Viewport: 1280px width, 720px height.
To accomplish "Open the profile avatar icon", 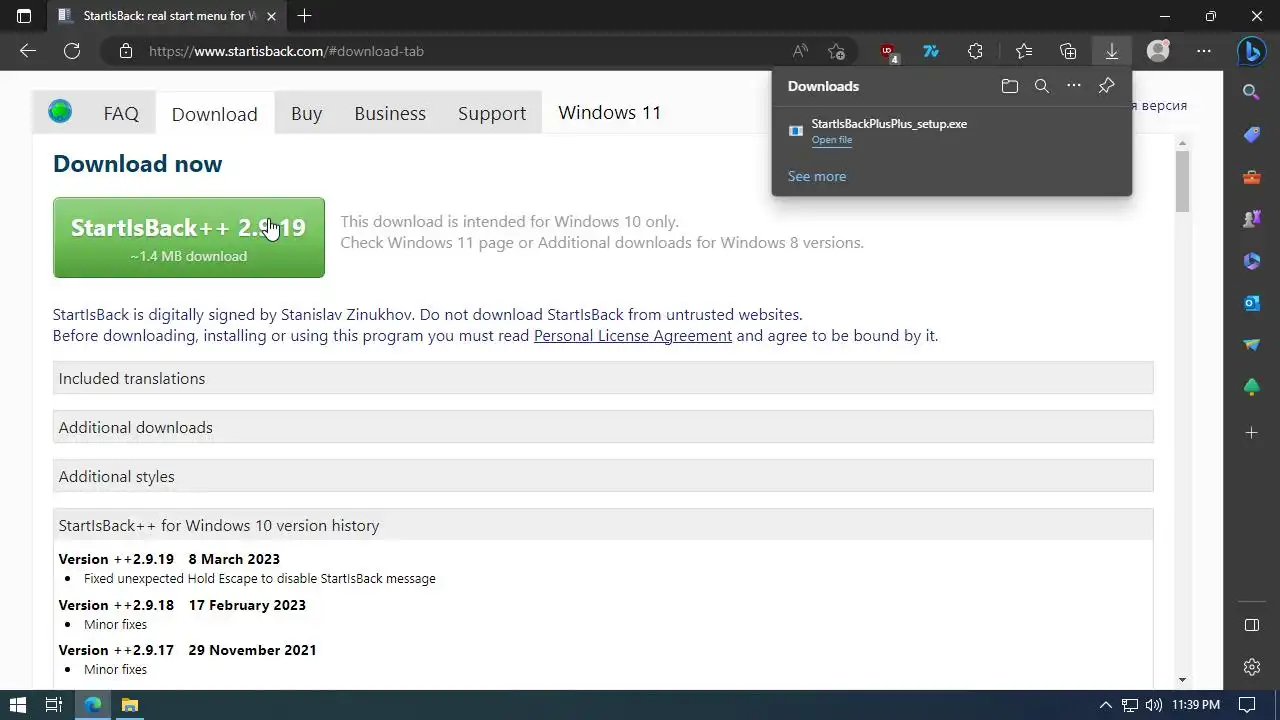I will (1158, 51).
